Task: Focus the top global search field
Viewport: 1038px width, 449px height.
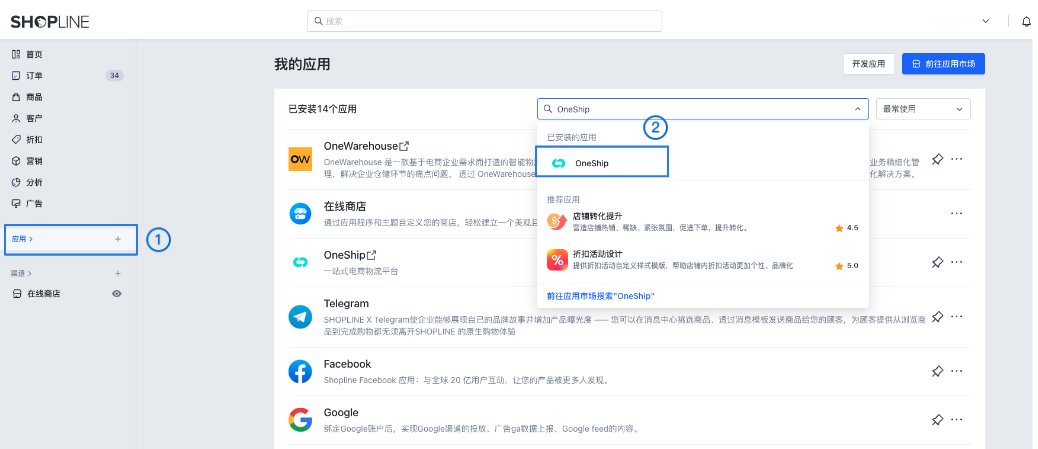Action: click(x=485, y=21)
